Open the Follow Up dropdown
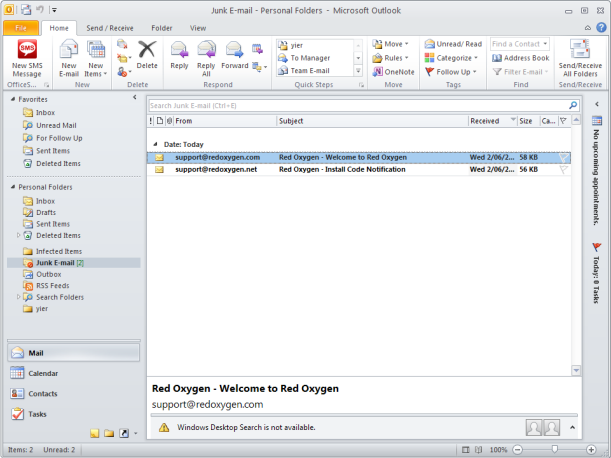Image resolution: width=611 pixels, height=458 pixels. click(450, 72)
